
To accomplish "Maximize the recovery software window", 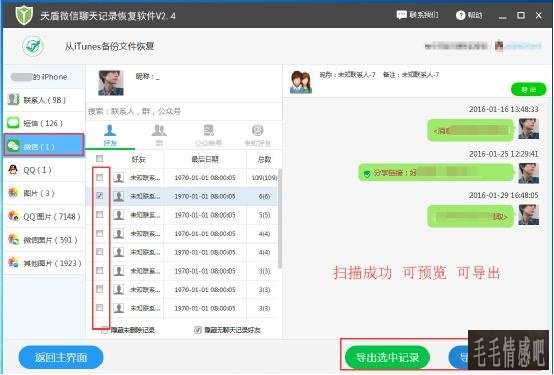I will [x=521, y=15].
